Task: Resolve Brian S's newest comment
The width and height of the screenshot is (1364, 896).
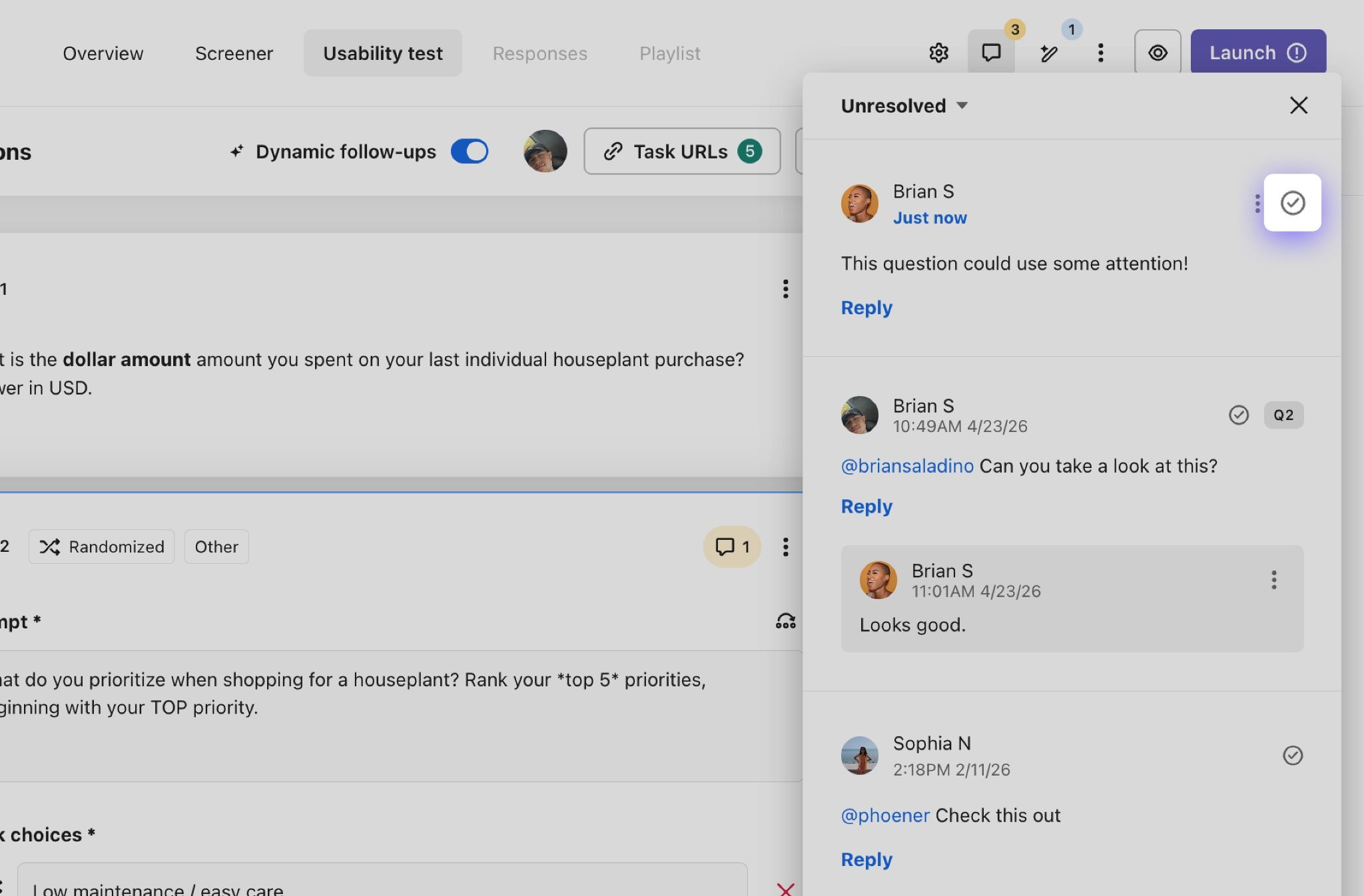Action: (1292, 203)
